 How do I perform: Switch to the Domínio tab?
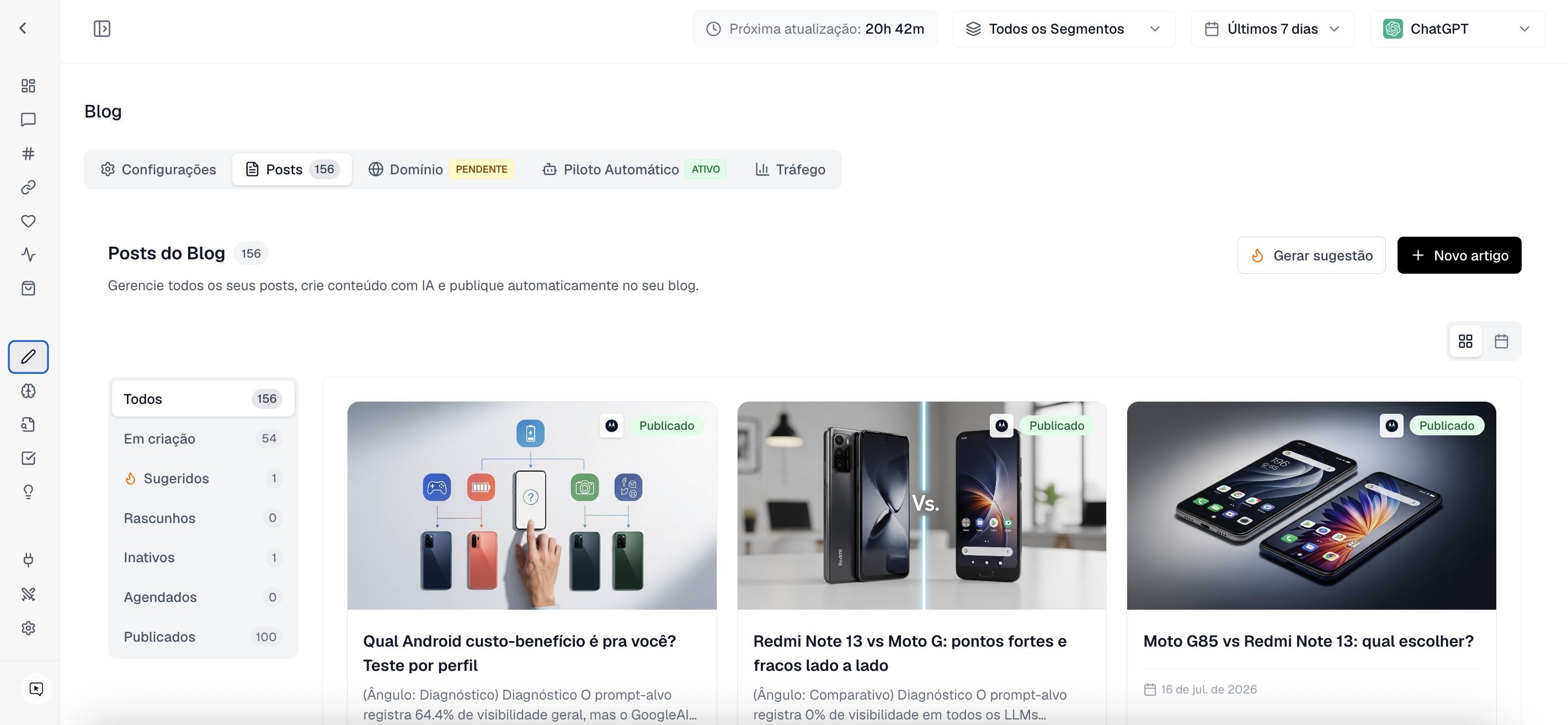(441, 169)
